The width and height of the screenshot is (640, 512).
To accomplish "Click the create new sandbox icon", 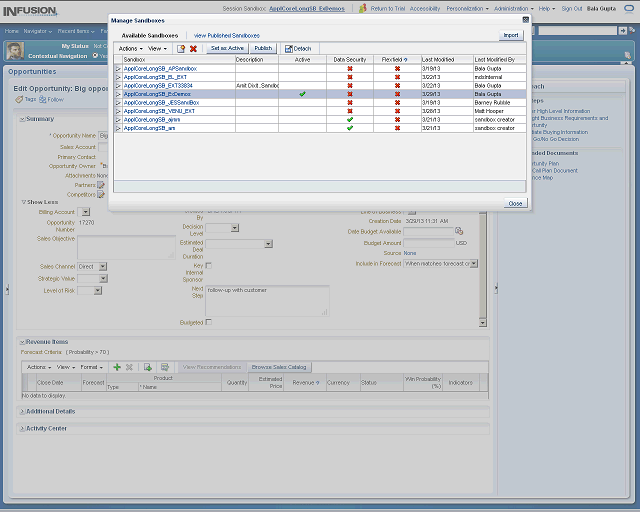I will coord(181,48).
